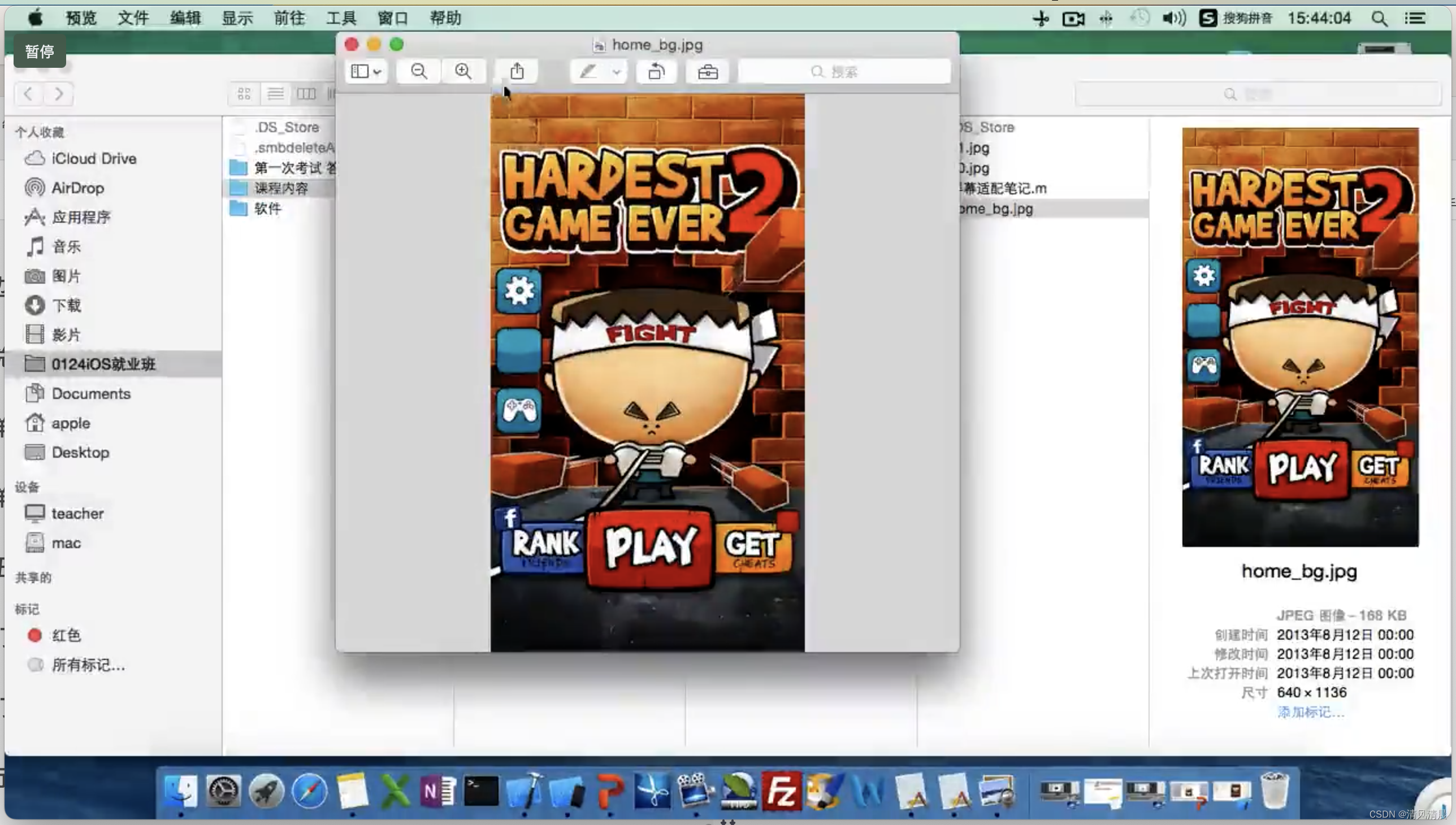Screen dimensions: 1456x825
Task: Open the Share button in Preview toolbar
Action: tap(516, 71)
